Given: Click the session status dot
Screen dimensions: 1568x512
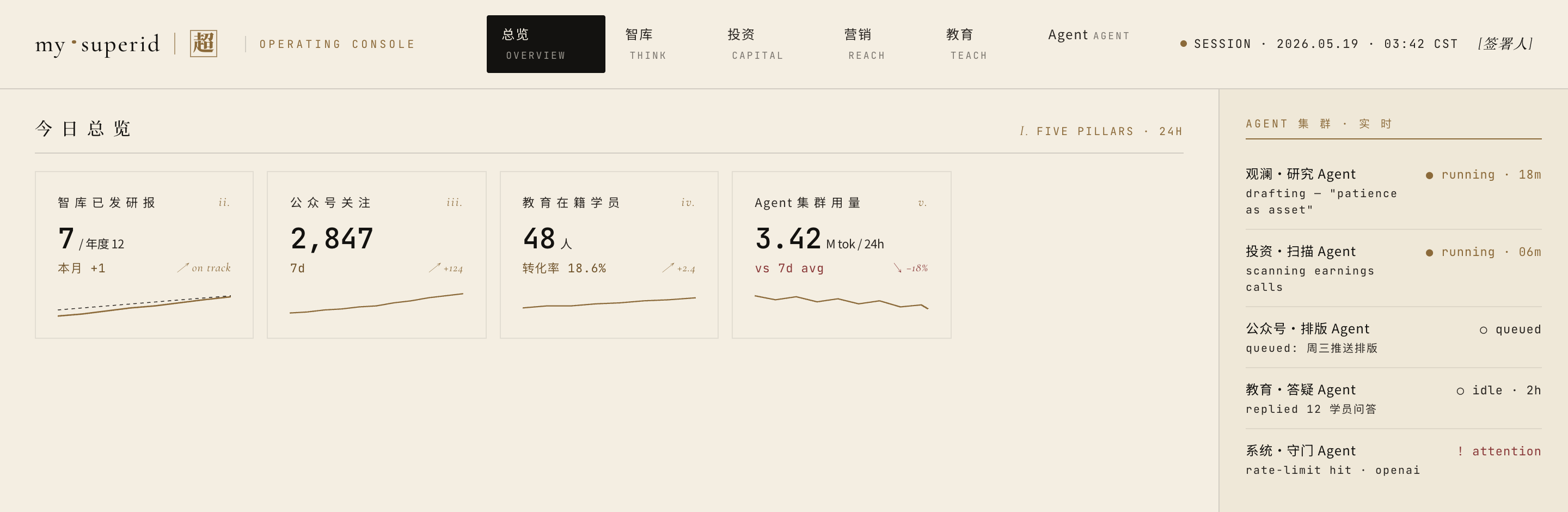Looking at the screenshot, I should (x=1183, y=44).
